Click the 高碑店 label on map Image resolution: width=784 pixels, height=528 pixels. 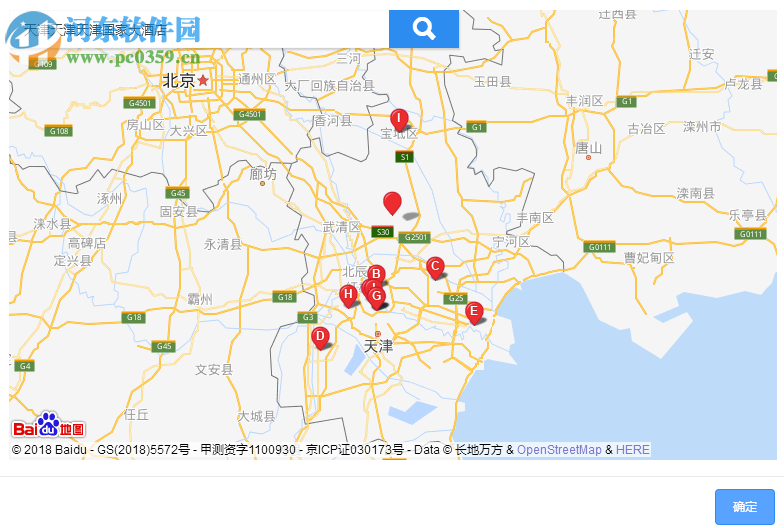coord(87,243)
